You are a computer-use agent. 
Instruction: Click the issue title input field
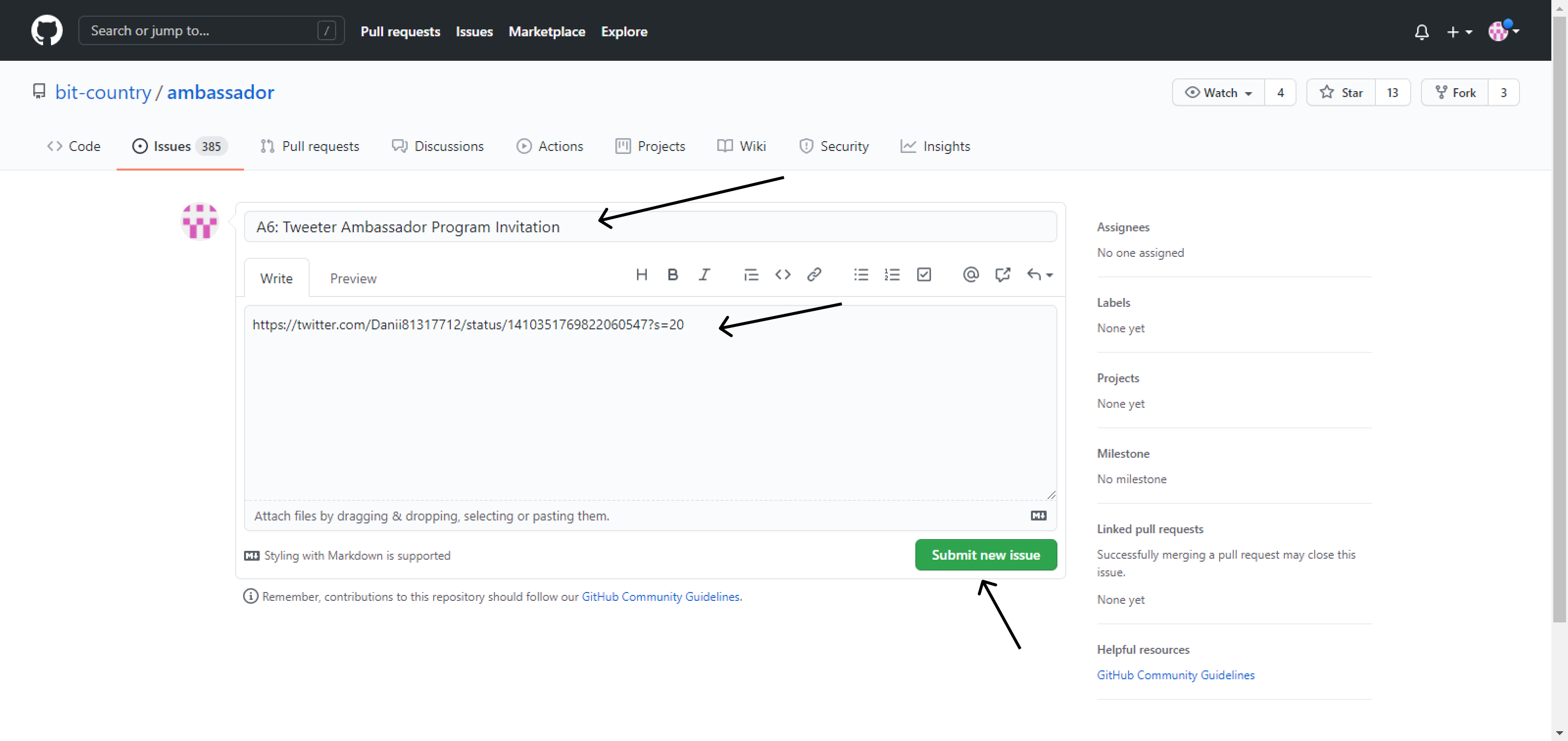pos(649,226)
